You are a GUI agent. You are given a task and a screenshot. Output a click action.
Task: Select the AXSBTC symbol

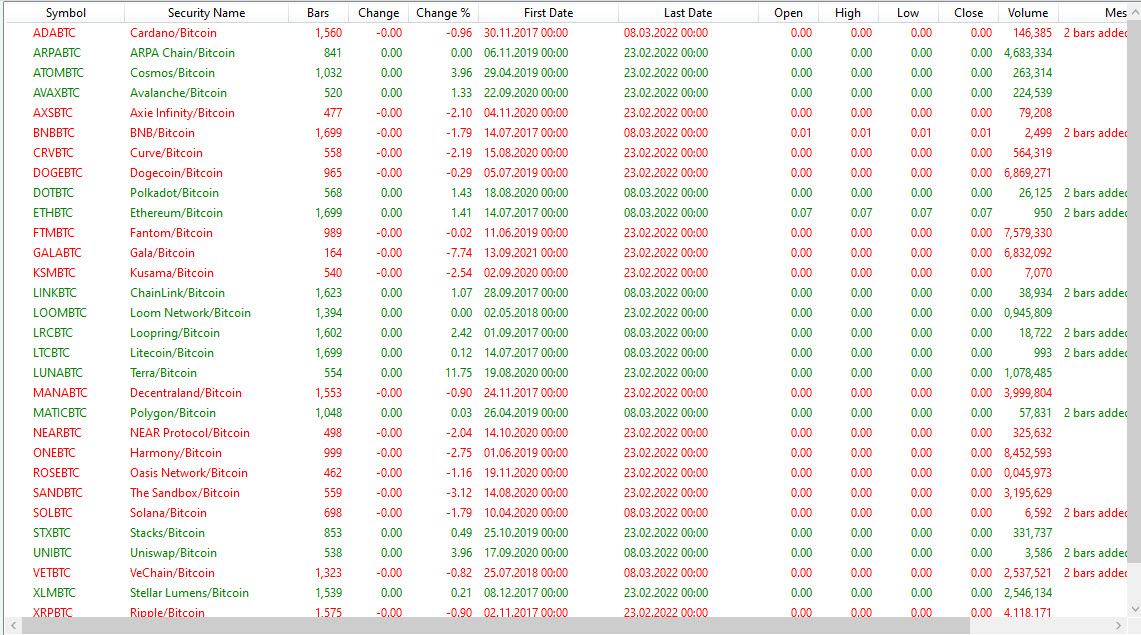point(52,113)
